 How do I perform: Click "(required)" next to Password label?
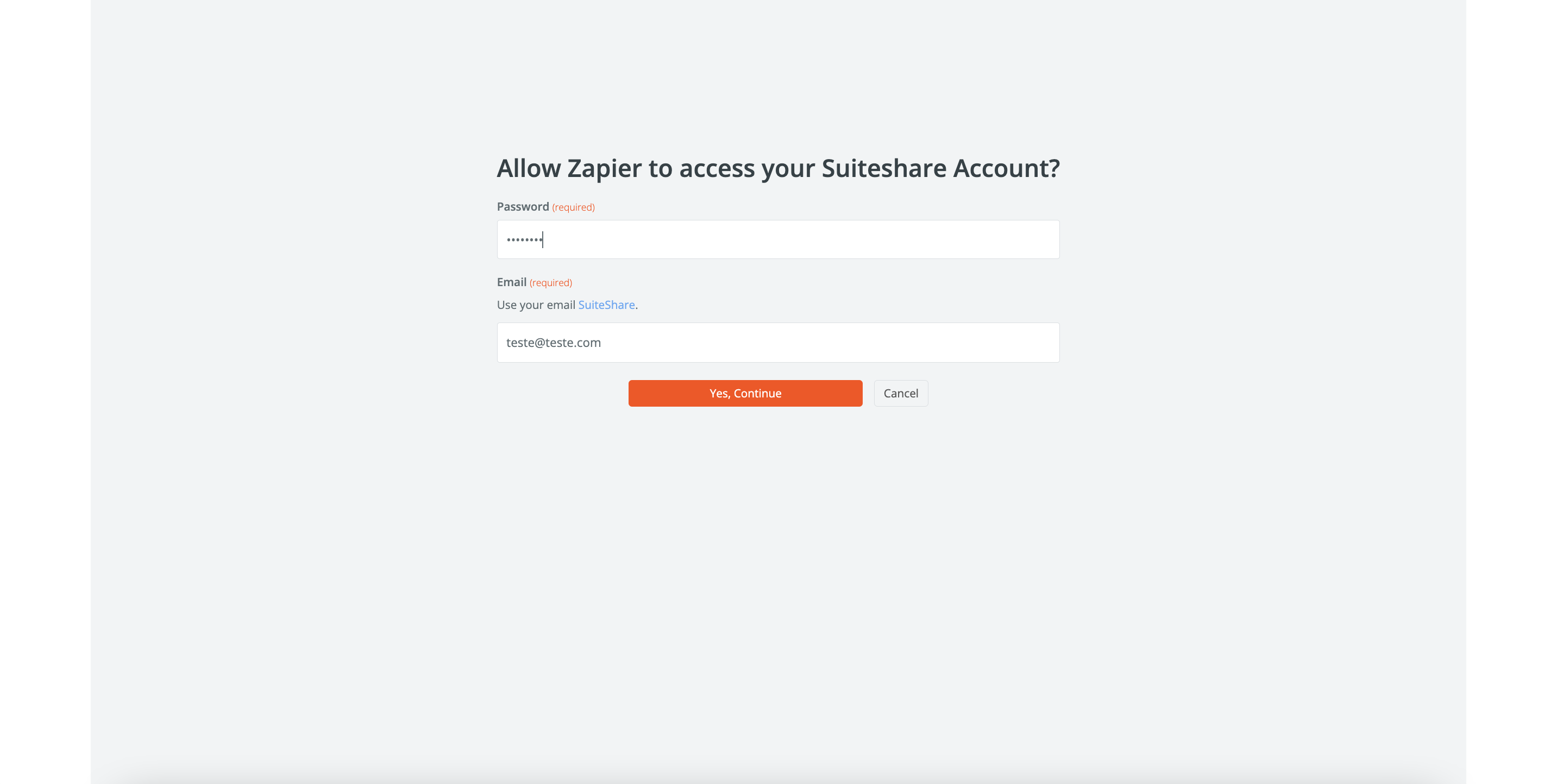pyautogui.click(x=573, y=207)
